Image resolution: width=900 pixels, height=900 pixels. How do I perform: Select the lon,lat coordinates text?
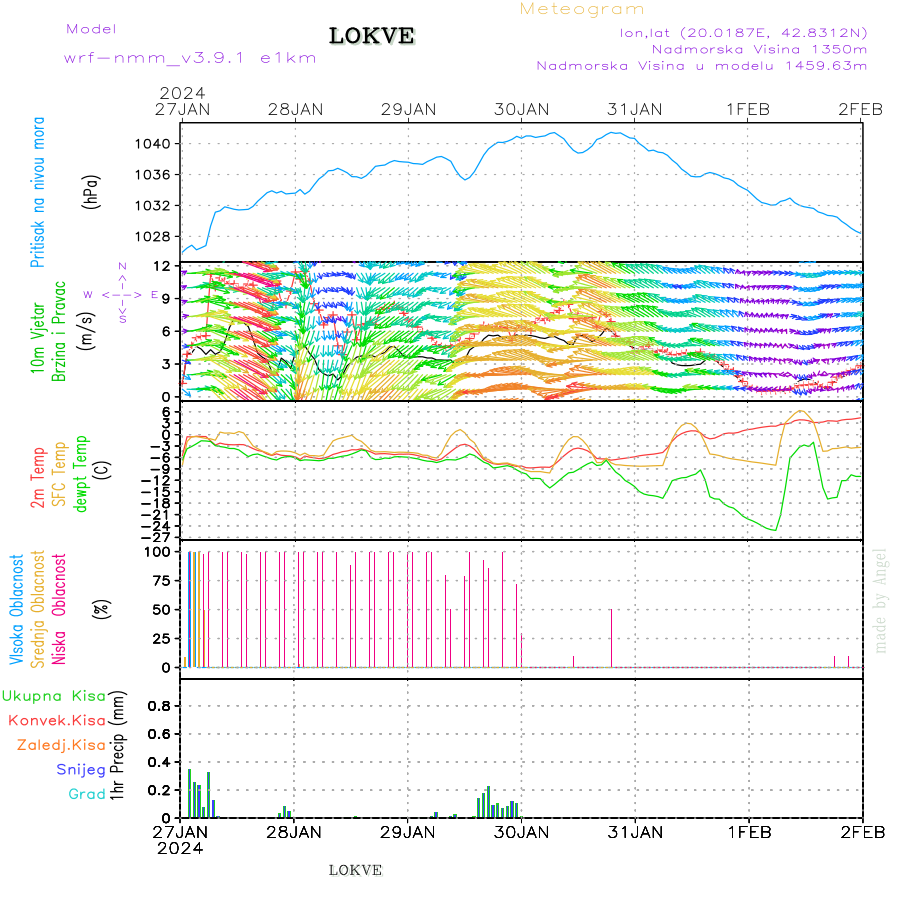[743, 33]
